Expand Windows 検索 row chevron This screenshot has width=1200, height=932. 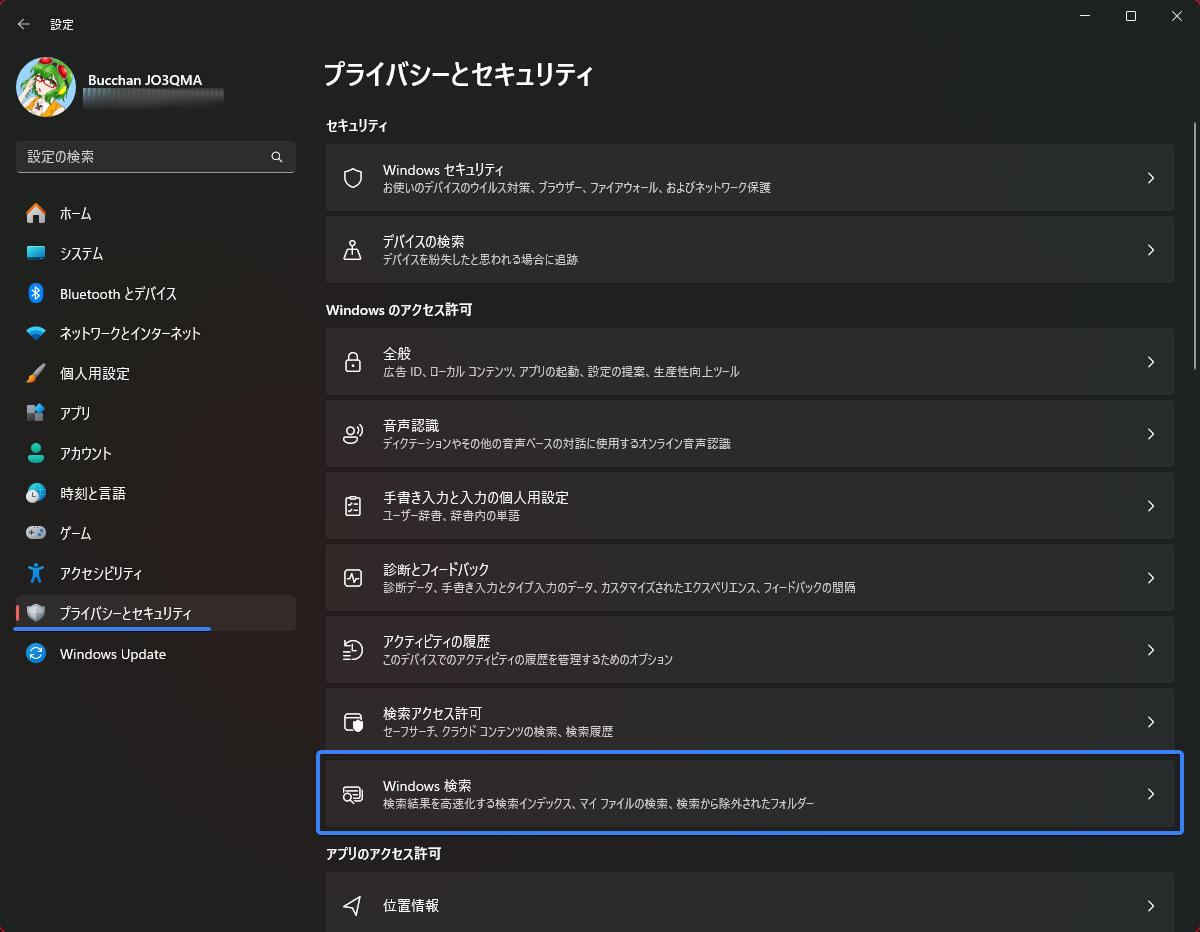[x=1151, y=794]
